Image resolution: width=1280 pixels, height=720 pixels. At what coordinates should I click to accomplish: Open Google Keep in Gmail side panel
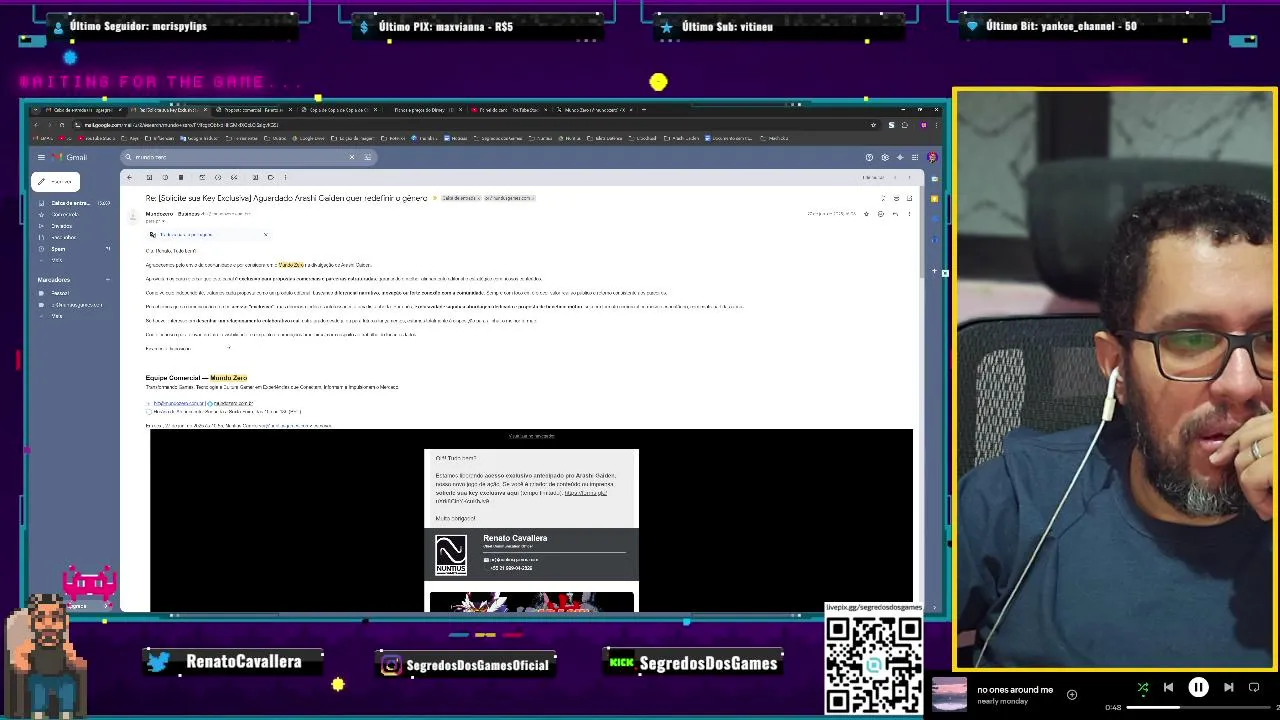pyautogui.click(x=934, y=199)
